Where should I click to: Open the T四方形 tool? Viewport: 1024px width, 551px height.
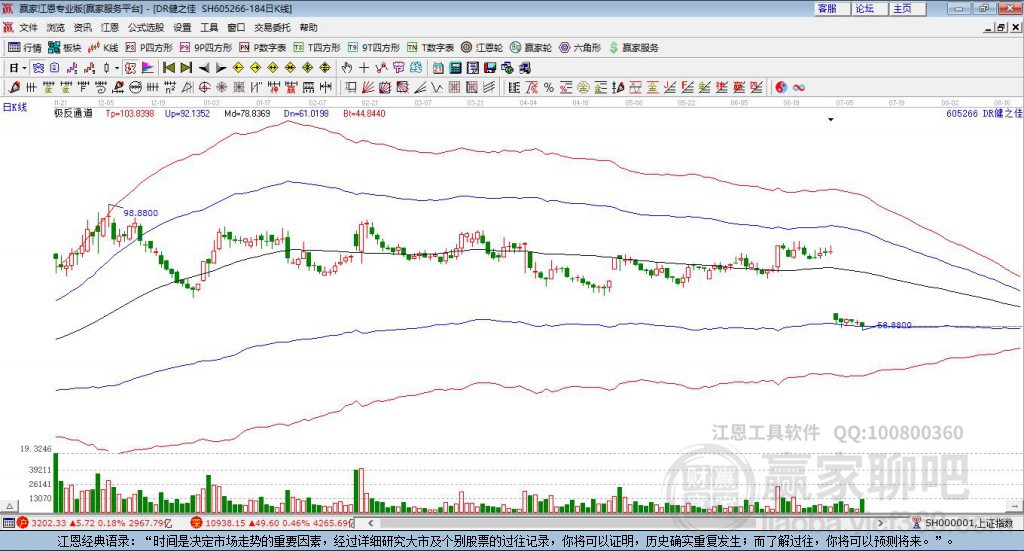point(317,48)
